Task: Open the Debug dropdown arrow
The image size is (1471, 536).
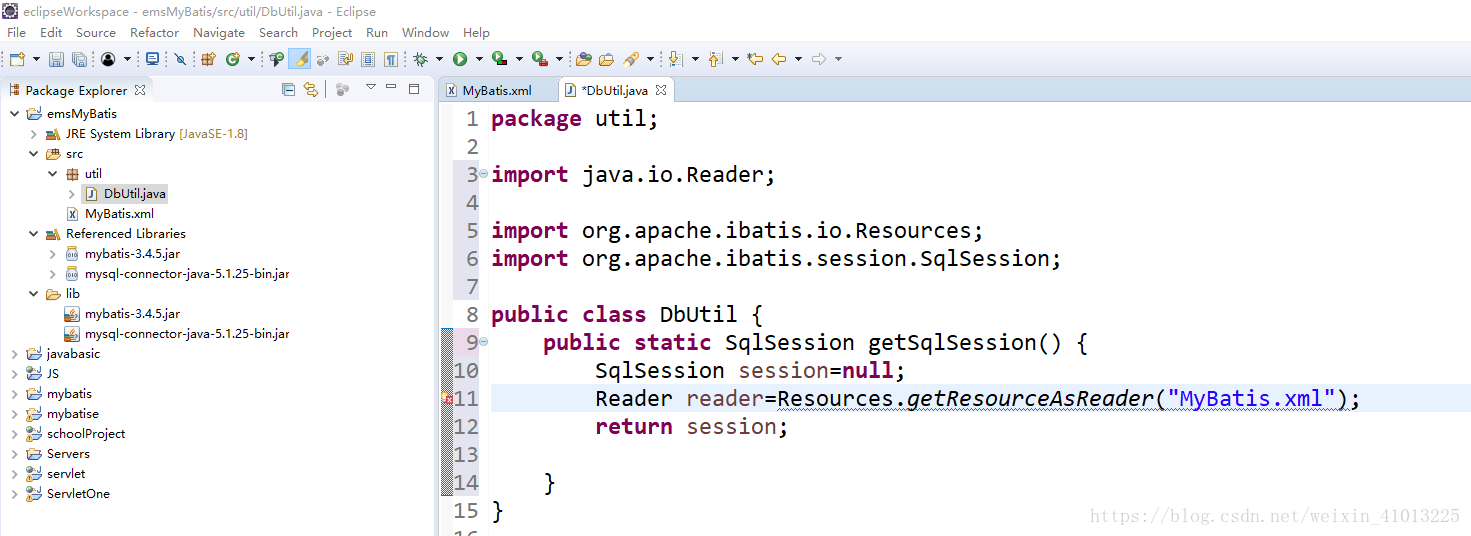Action: (x=439, y=59)
